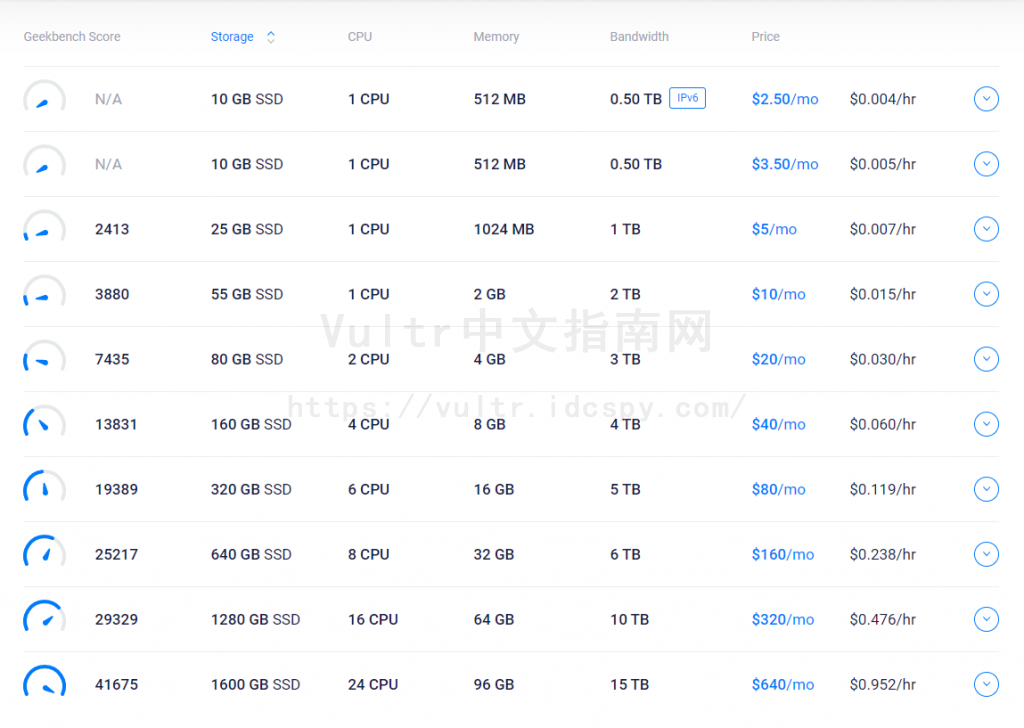Click the 1024 MB memory value
The height and width of the screenshot is (728, 1024).
(504, 229)
